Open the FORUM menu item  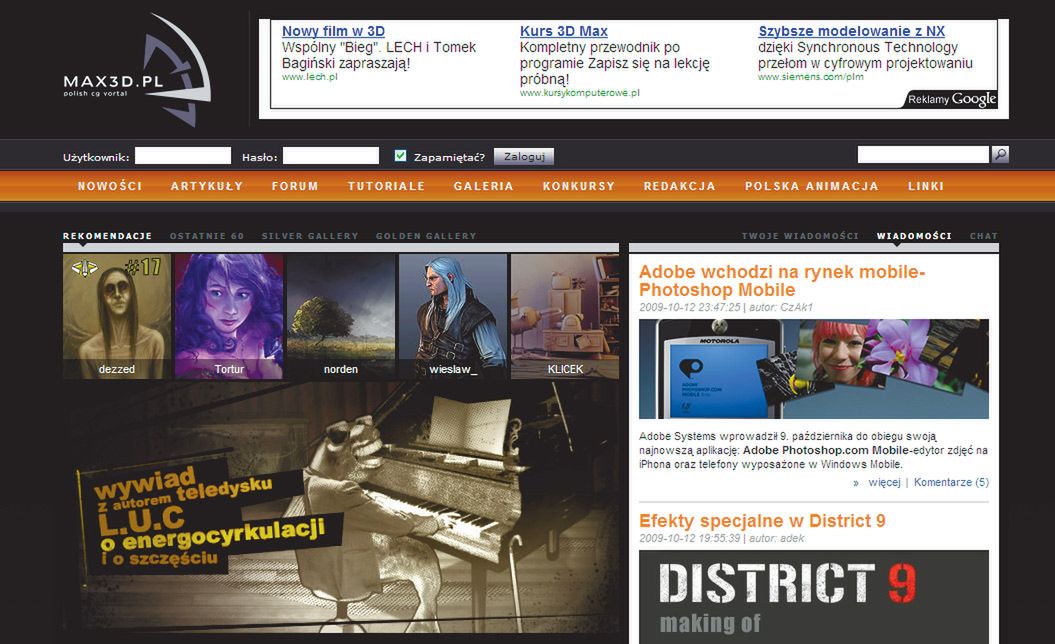click(295, 186)
